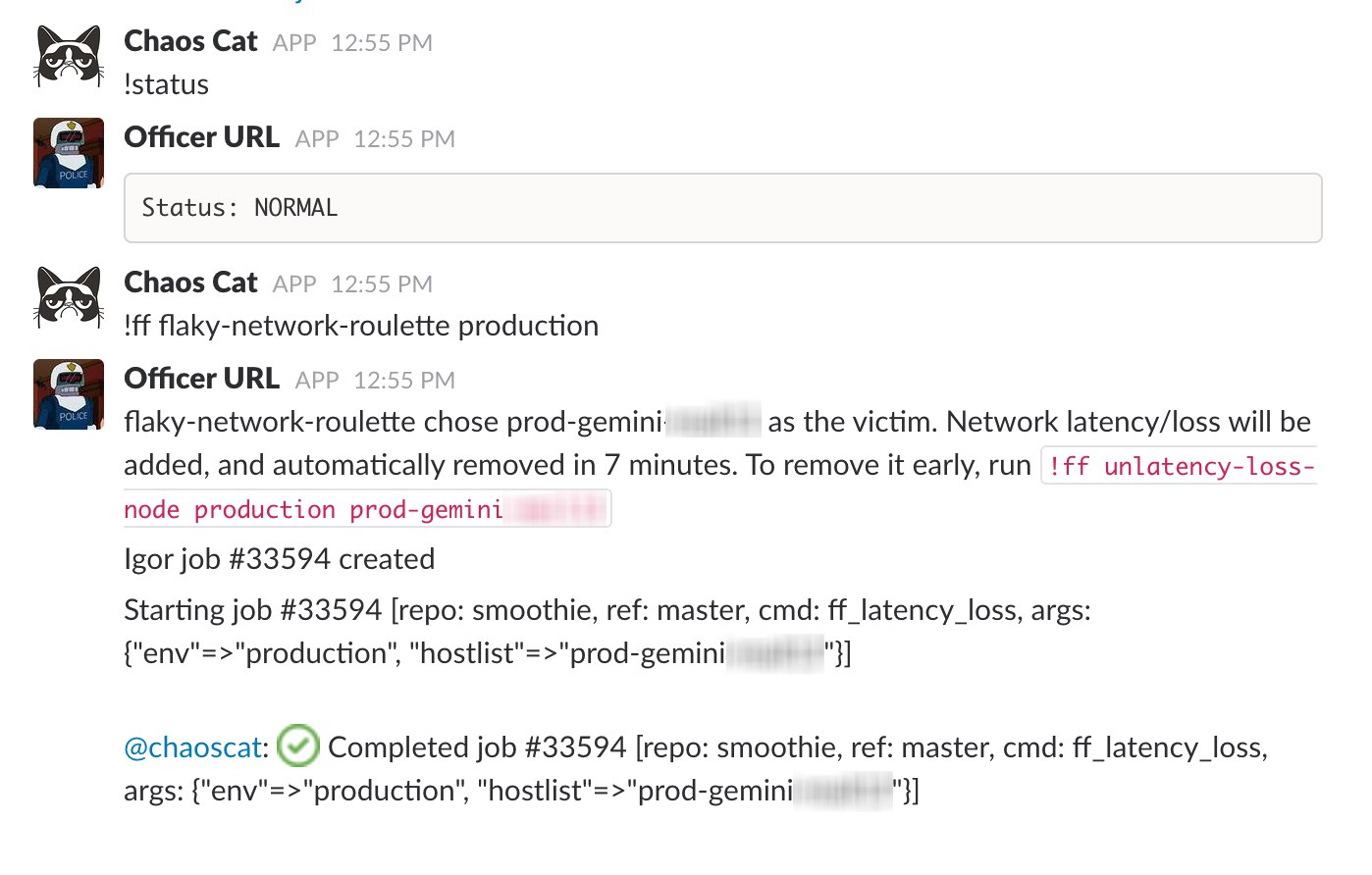The height and width of the screenshot is (875, 1372).
Task: Click the "!ff flaky-network-roulette production" message text
Action: pos(361,326)
